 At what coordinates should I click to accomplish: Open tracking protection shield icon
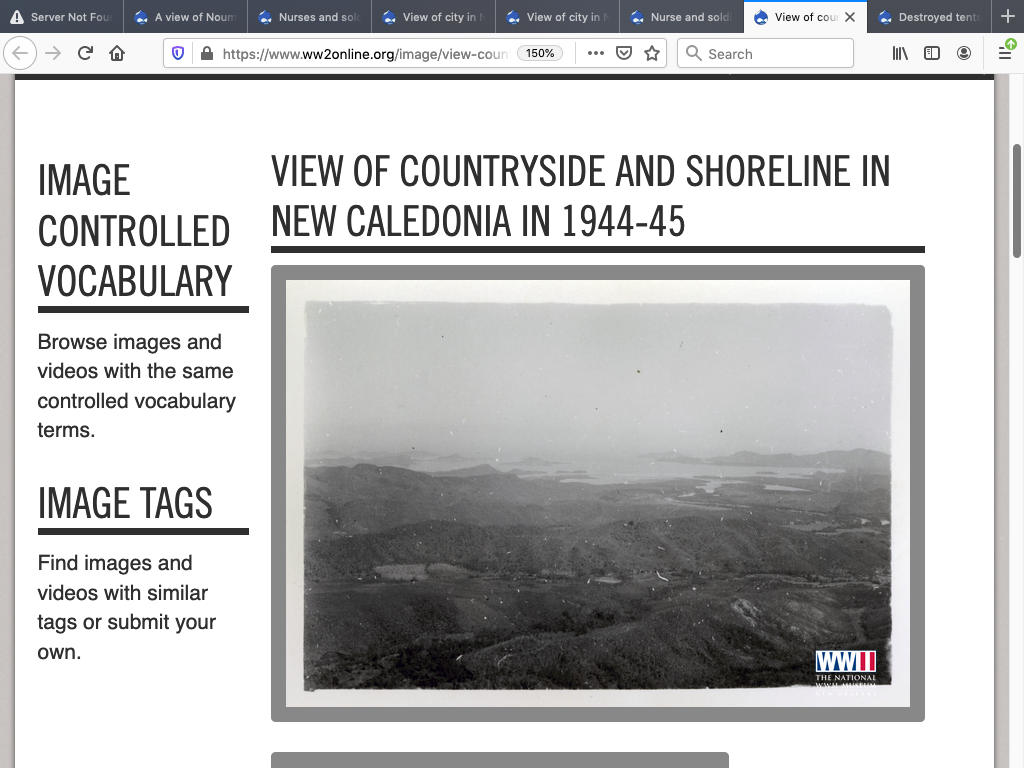tap(179, 54)
